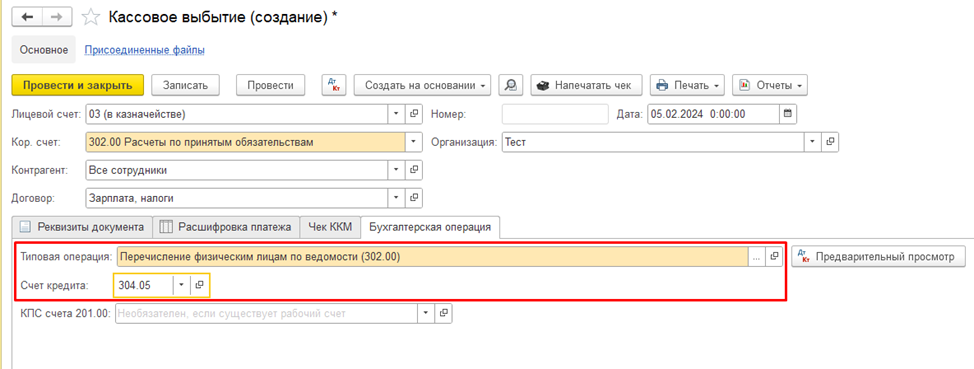974x369 pixels.
Task: Show Дт/Кт postings icon in toolbar
Action: click(334, 85)
